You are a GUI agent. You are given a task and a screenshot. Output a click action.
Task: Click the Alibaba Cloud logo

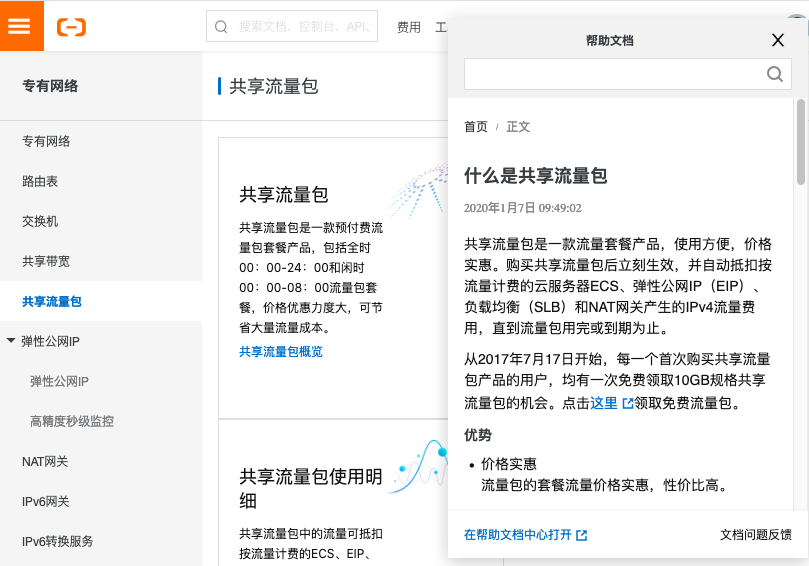pyautogui.click(x=72, y=27)
